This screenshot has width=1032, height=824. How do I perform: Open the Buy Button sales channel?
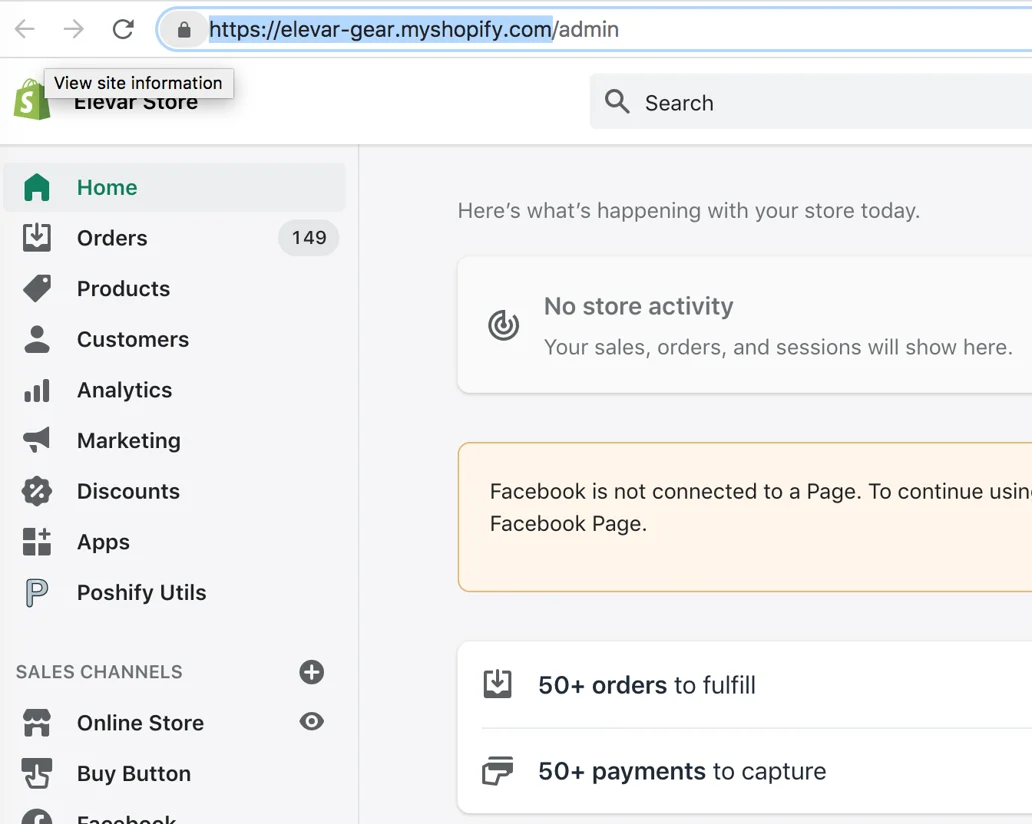tap(134, 773)
